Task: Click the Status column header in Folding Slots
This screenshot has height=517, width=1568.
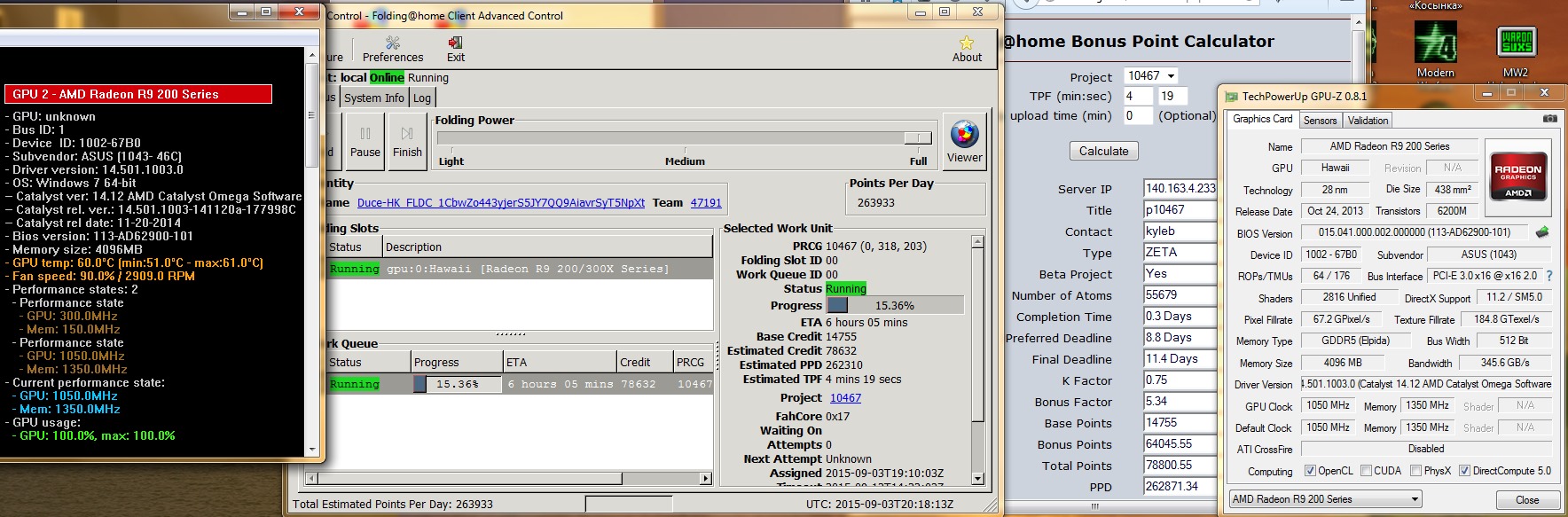Action: [x=355, y=247]
